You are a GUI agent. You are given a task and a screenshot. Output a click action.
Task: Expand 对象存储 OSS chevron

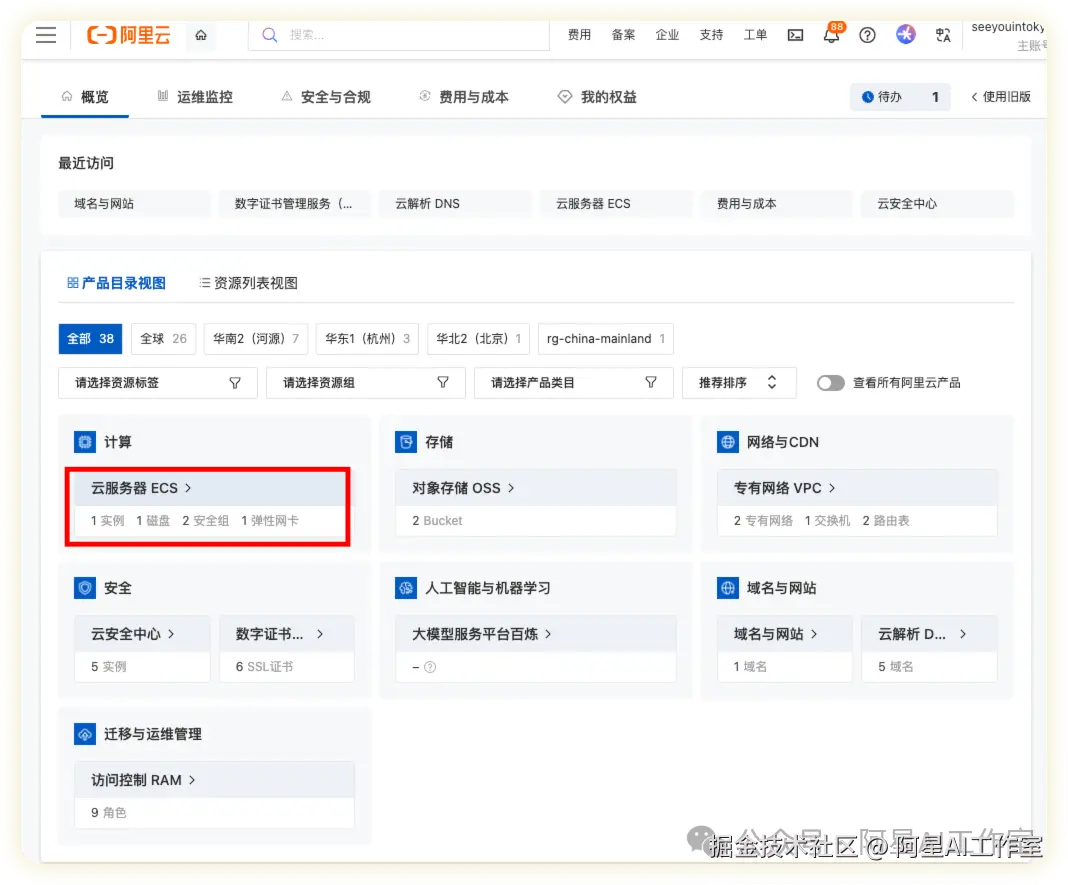coord(511,488)
